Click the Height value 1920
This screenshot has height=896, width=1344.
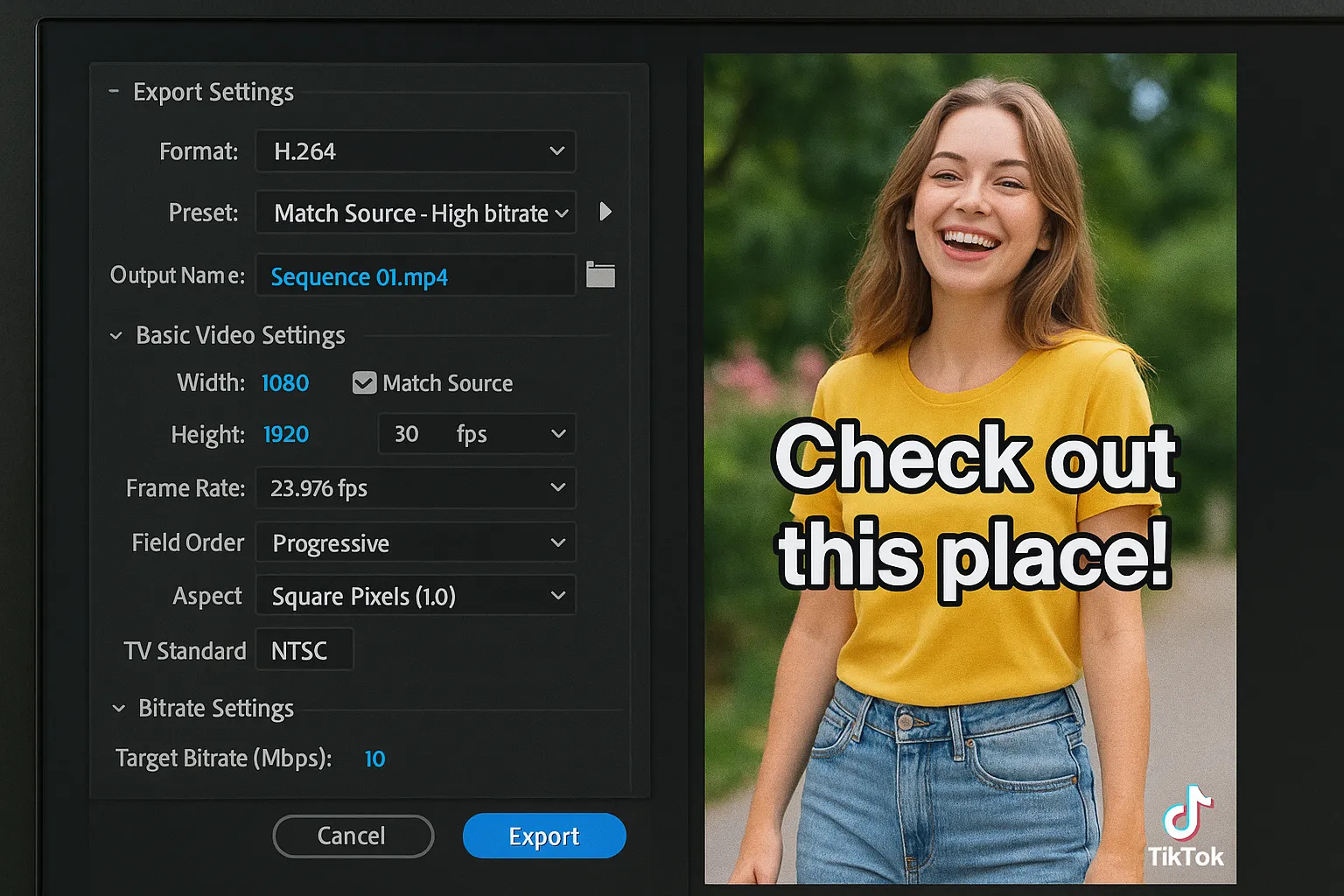tap(286, 435)
